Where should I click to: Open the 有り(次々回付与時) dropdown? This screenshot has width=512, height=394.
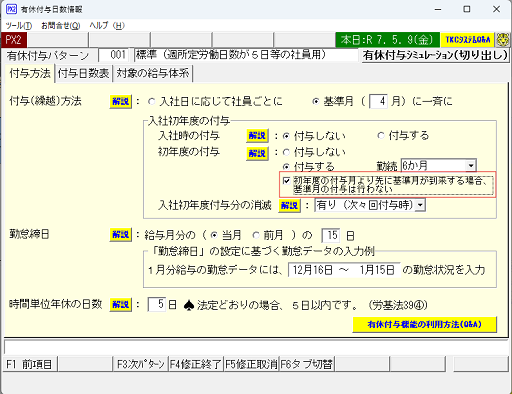[420, 205]
